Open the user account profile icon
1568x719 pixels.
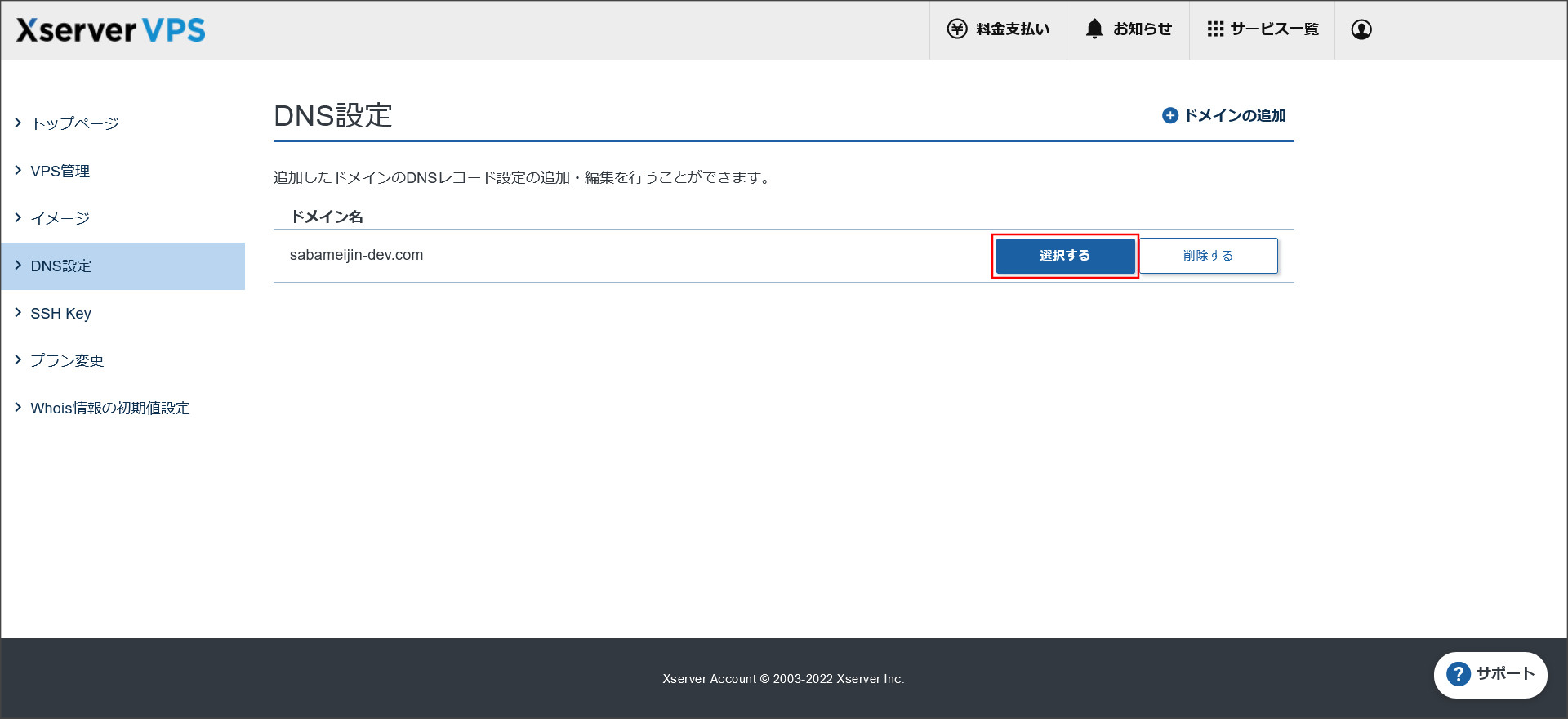click(x=1361, y=29)
